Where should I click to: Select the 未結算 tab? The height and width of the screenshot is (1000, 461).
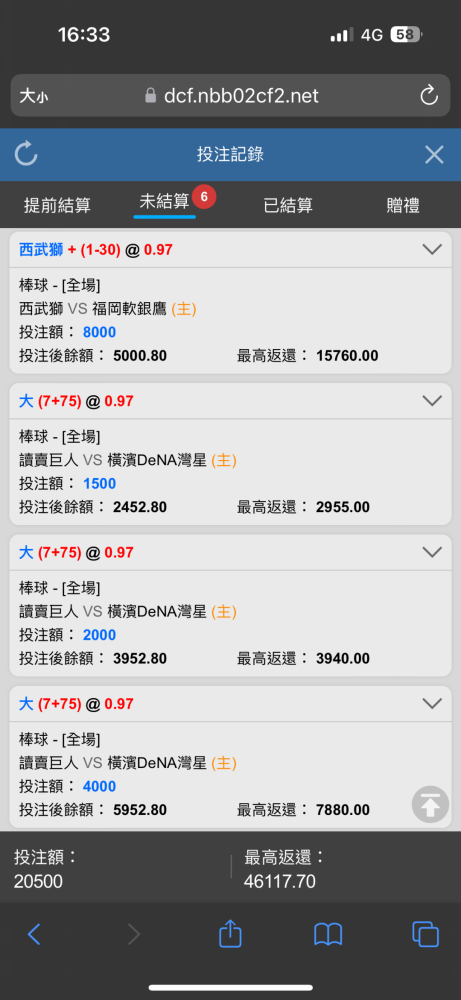[x=165, y=202]
